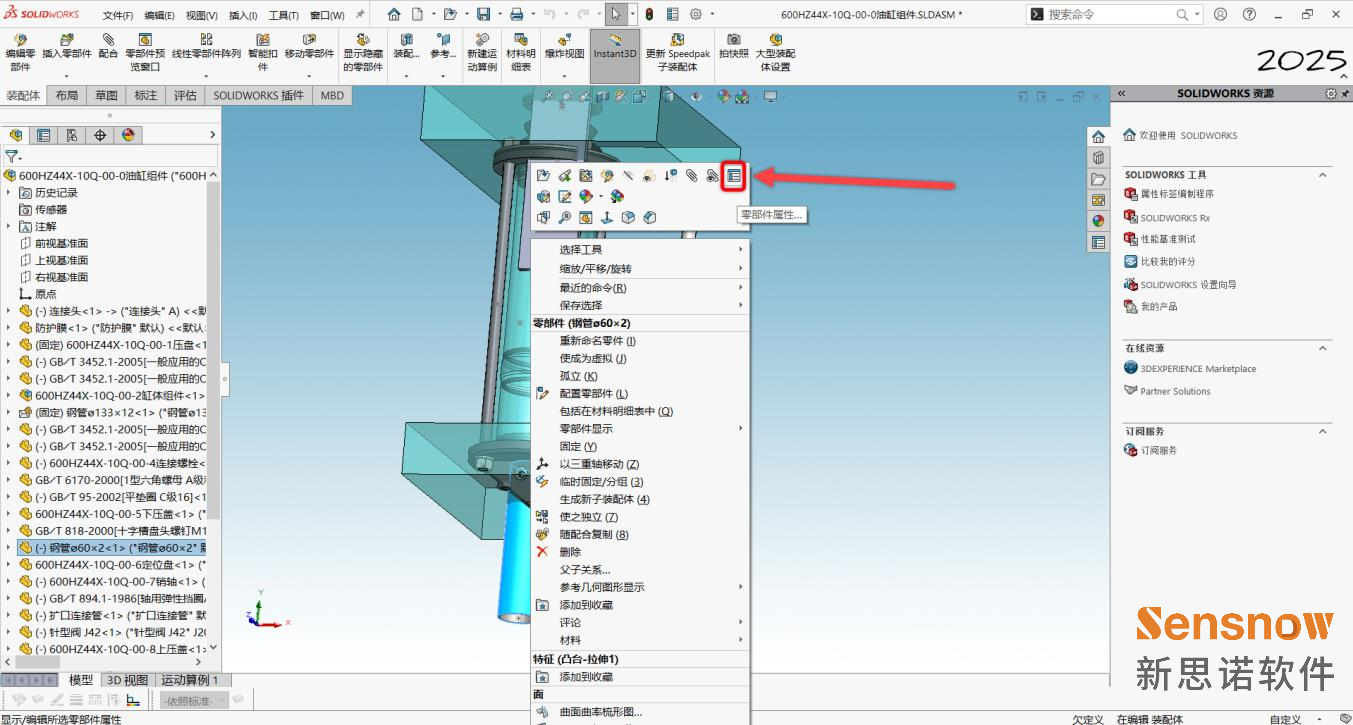The width and height of the screenshot is (1353, 725).
Task: Switch to the 评估 (Evaluate) ribbon tab
Action: (185, 96)
